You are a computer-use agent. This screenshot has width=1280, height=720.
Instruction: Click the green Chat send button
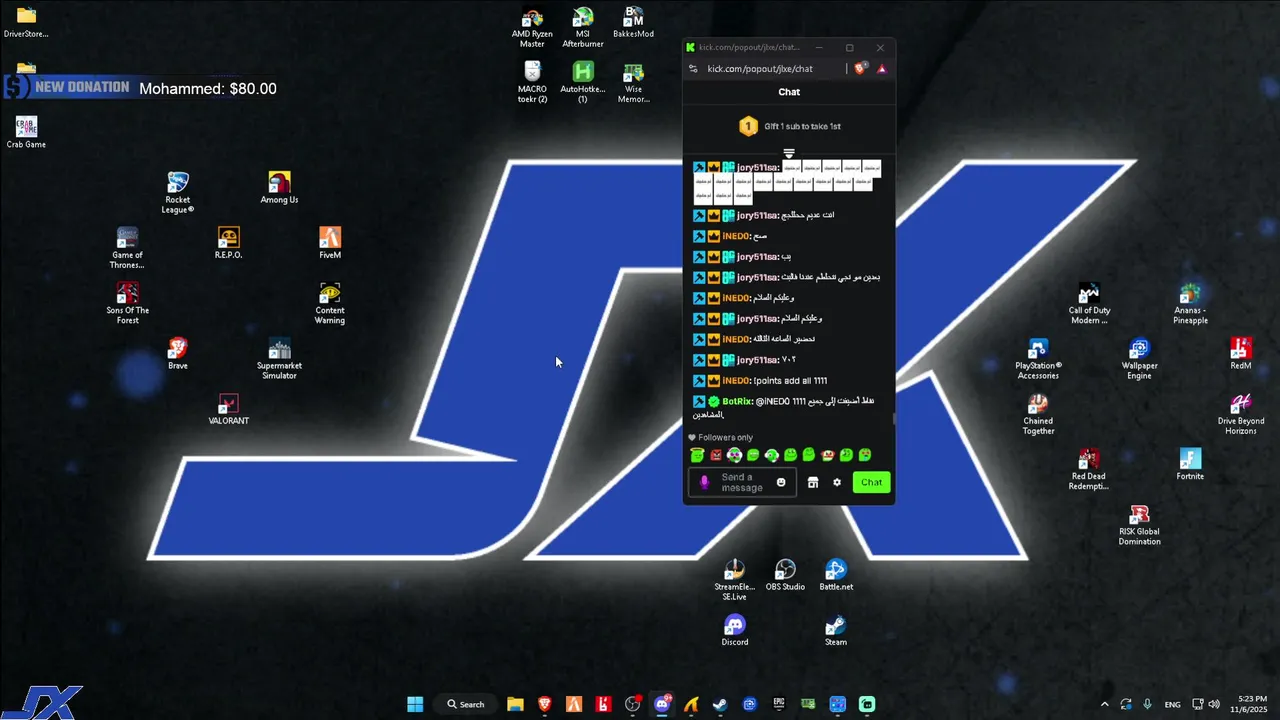(871, 482)
